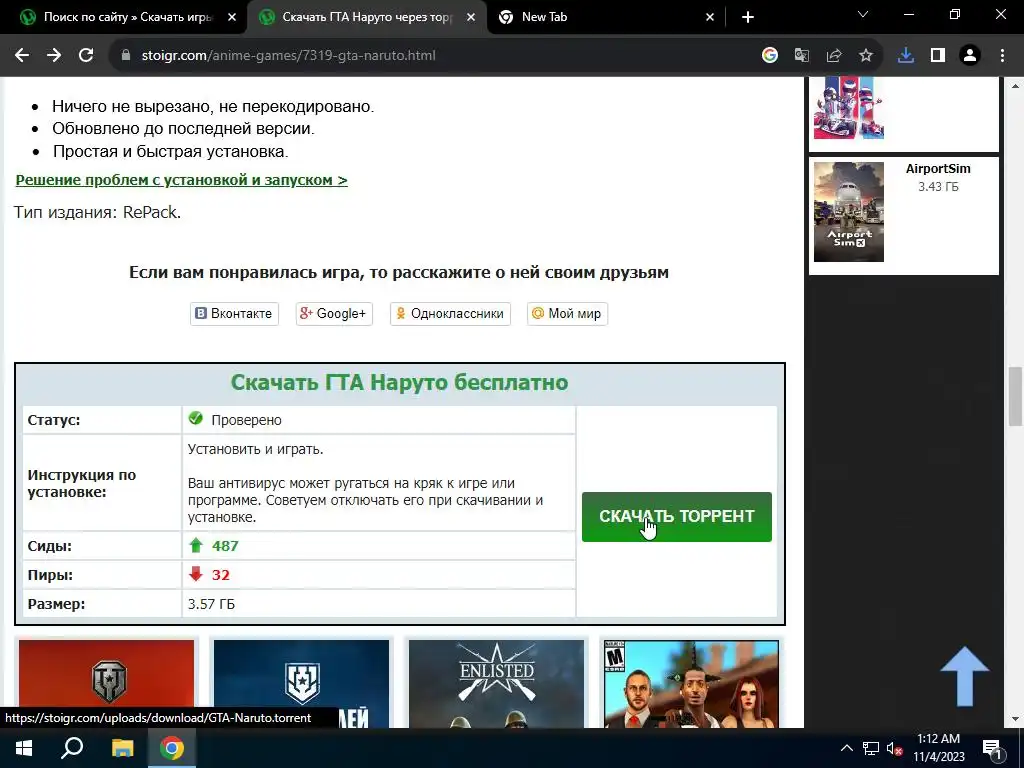1024x768 pixels.
Task: Show hidden system tray icons
Action: [846, 748]
